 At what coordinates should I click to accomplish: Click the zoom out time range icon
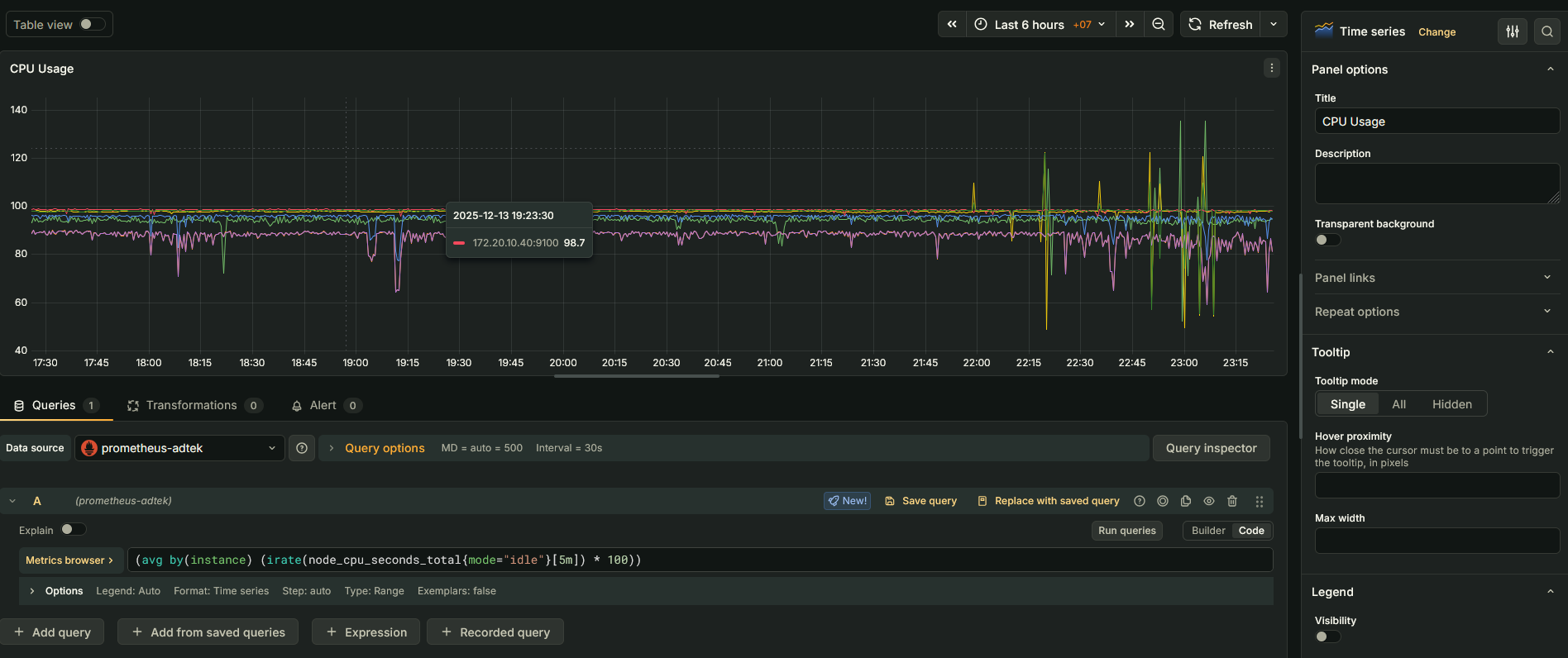coord(1159,25)
